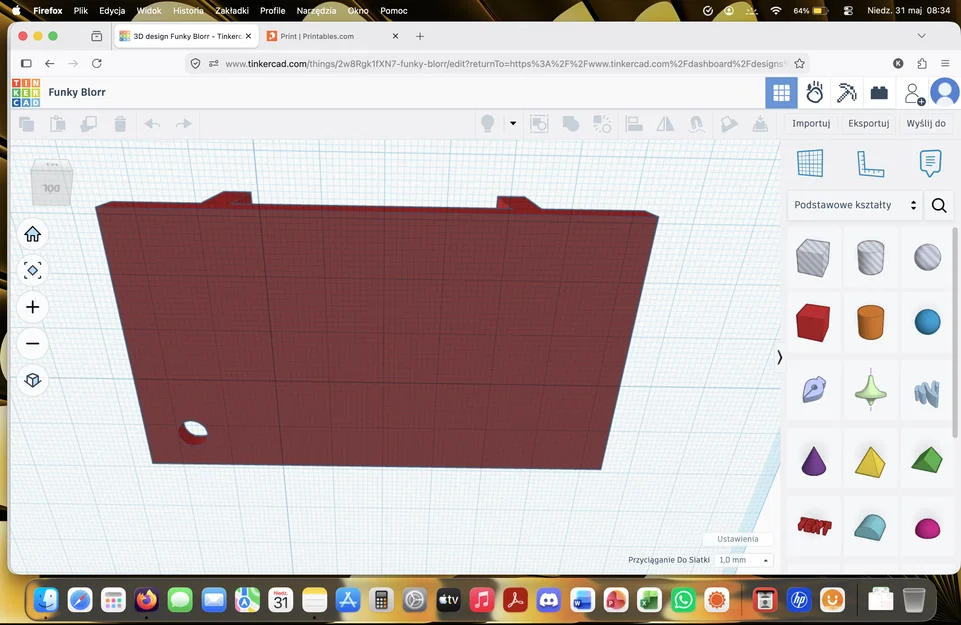Click the Delete trash icon
Viewport: 961px width, 625px height.
pos(120,124)
